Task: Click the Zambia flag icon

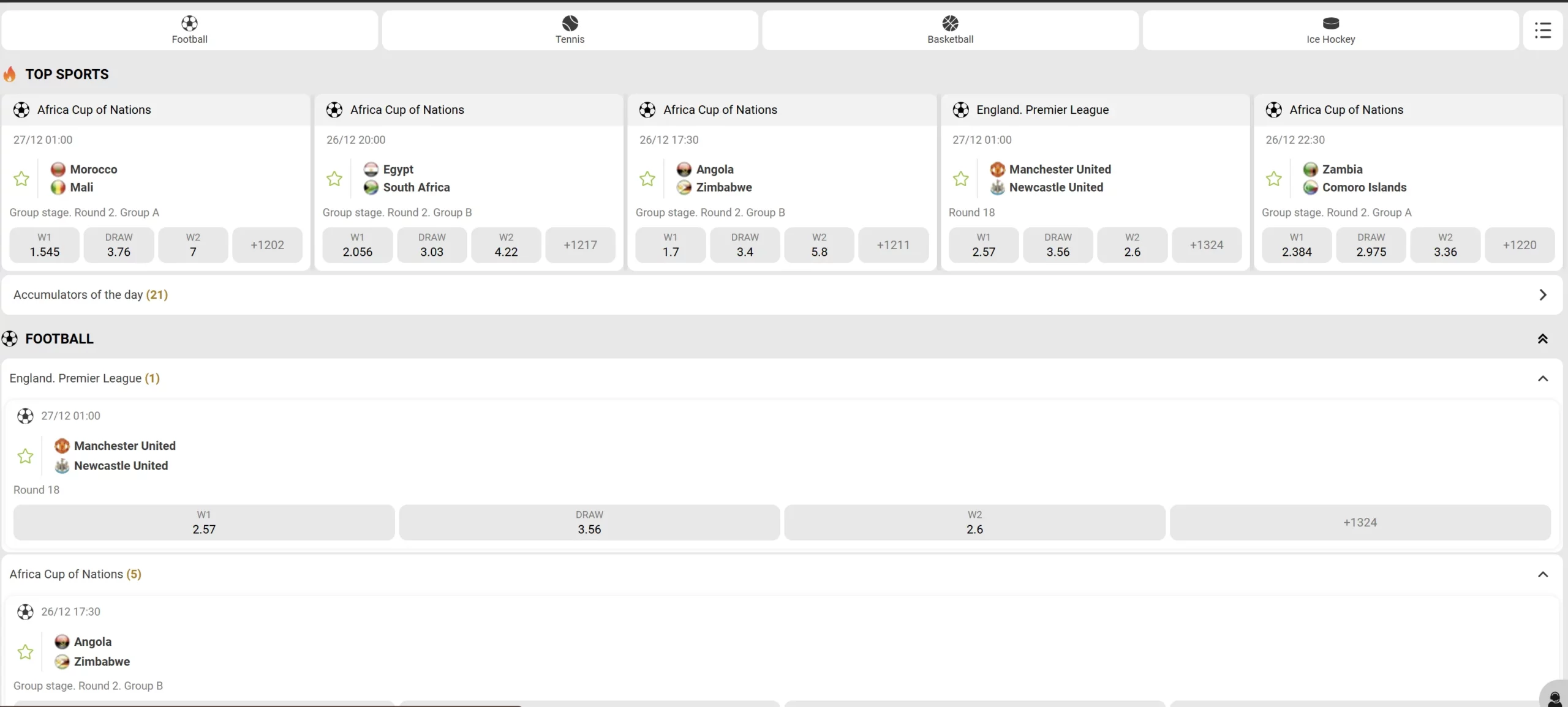Action: click(x=1310, y=169)
